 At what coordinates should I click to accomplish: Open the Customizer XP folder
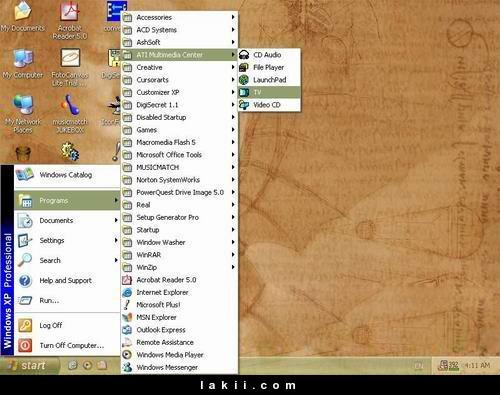point(179,92)
